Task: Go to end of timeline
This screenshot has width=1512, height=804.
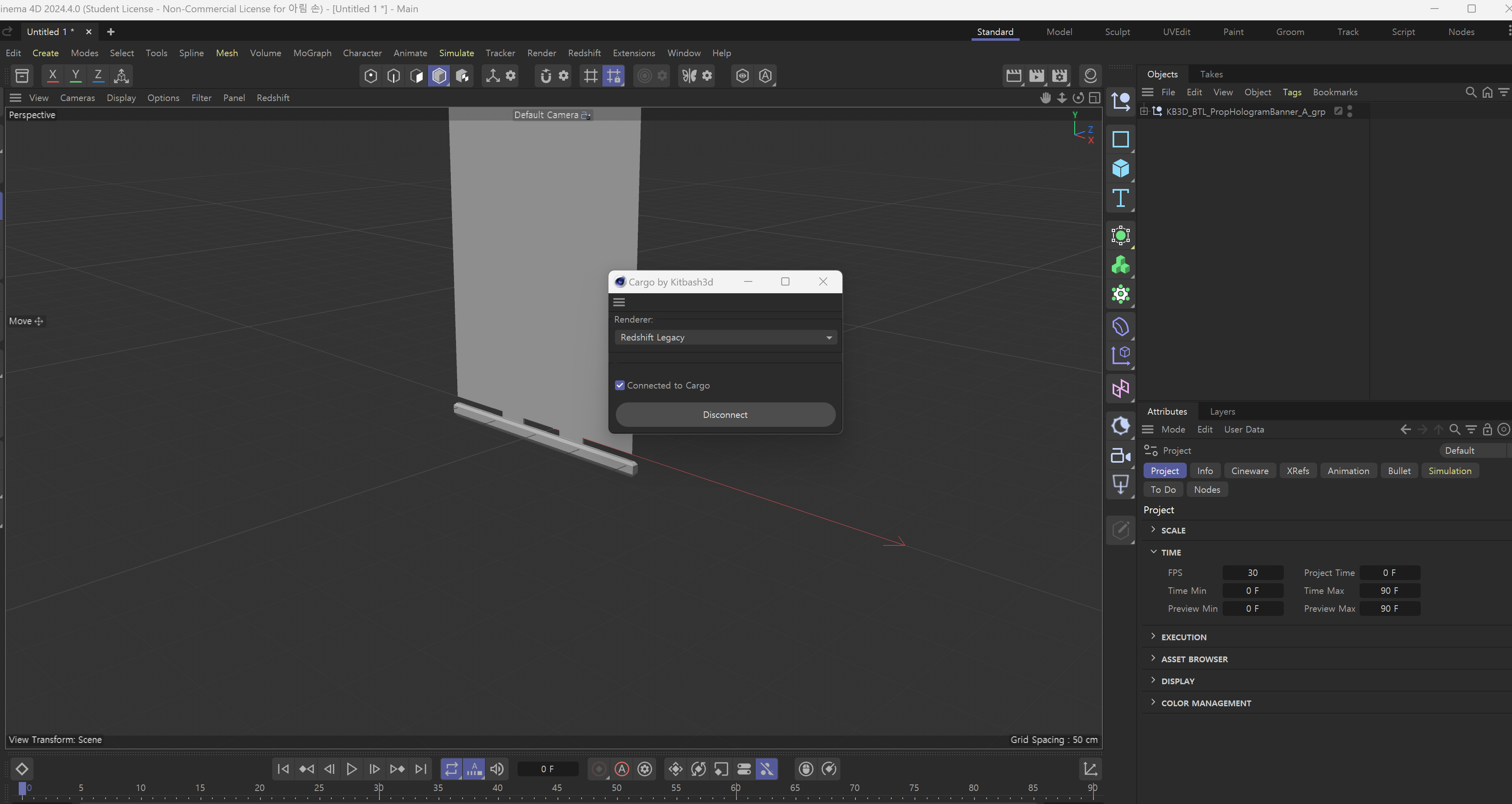Action: point(421,769)
